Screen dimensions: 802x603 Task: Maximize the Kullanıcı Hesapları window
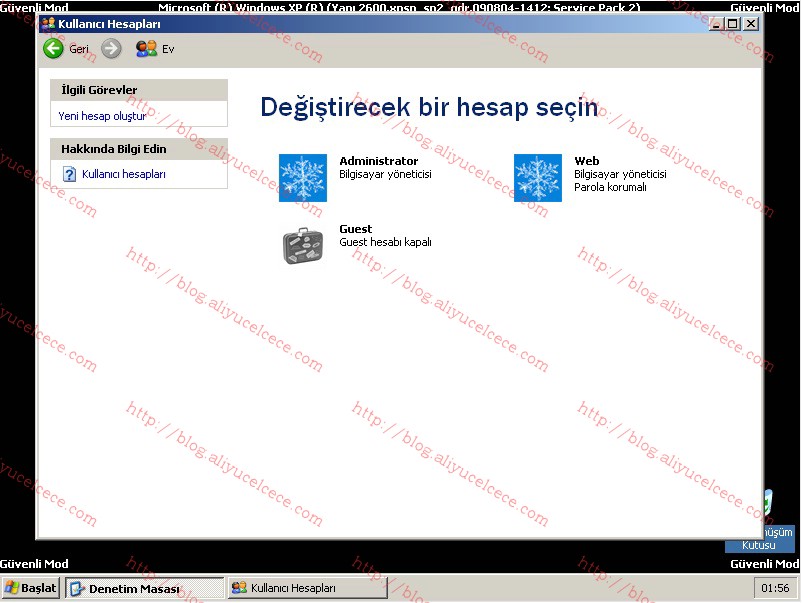[733, 24]
